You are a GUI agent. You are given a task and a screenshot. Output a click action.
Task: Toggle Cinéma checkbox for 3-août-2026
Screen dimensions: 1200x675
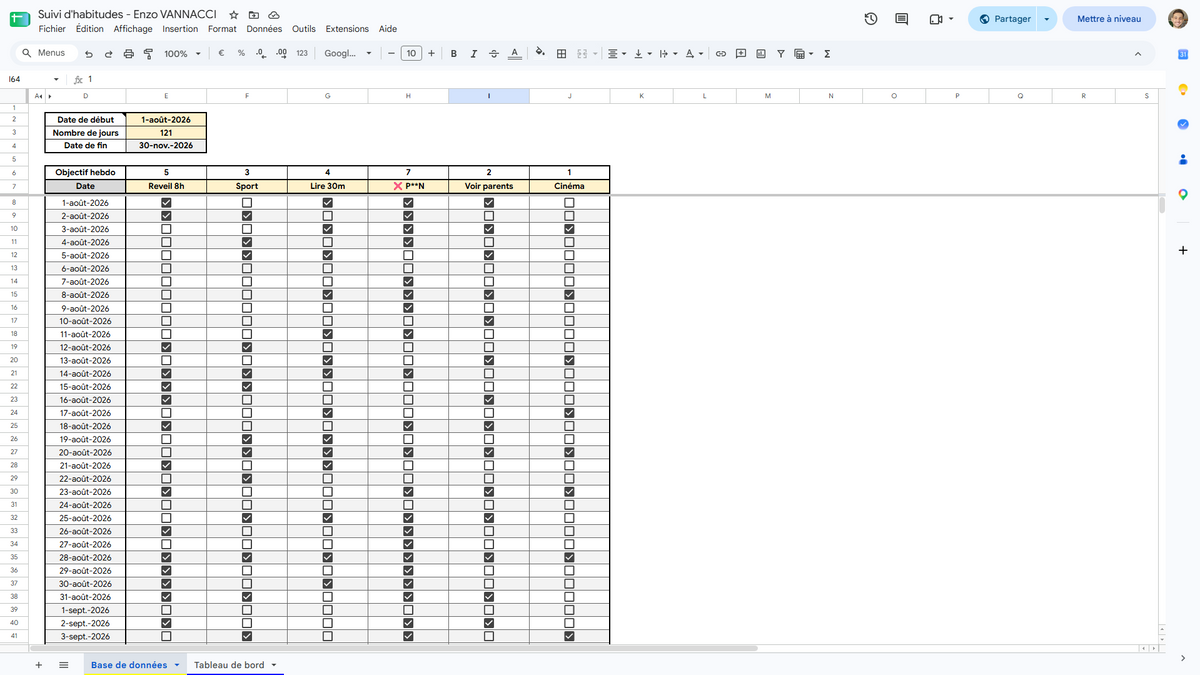[x=569, y=229]
